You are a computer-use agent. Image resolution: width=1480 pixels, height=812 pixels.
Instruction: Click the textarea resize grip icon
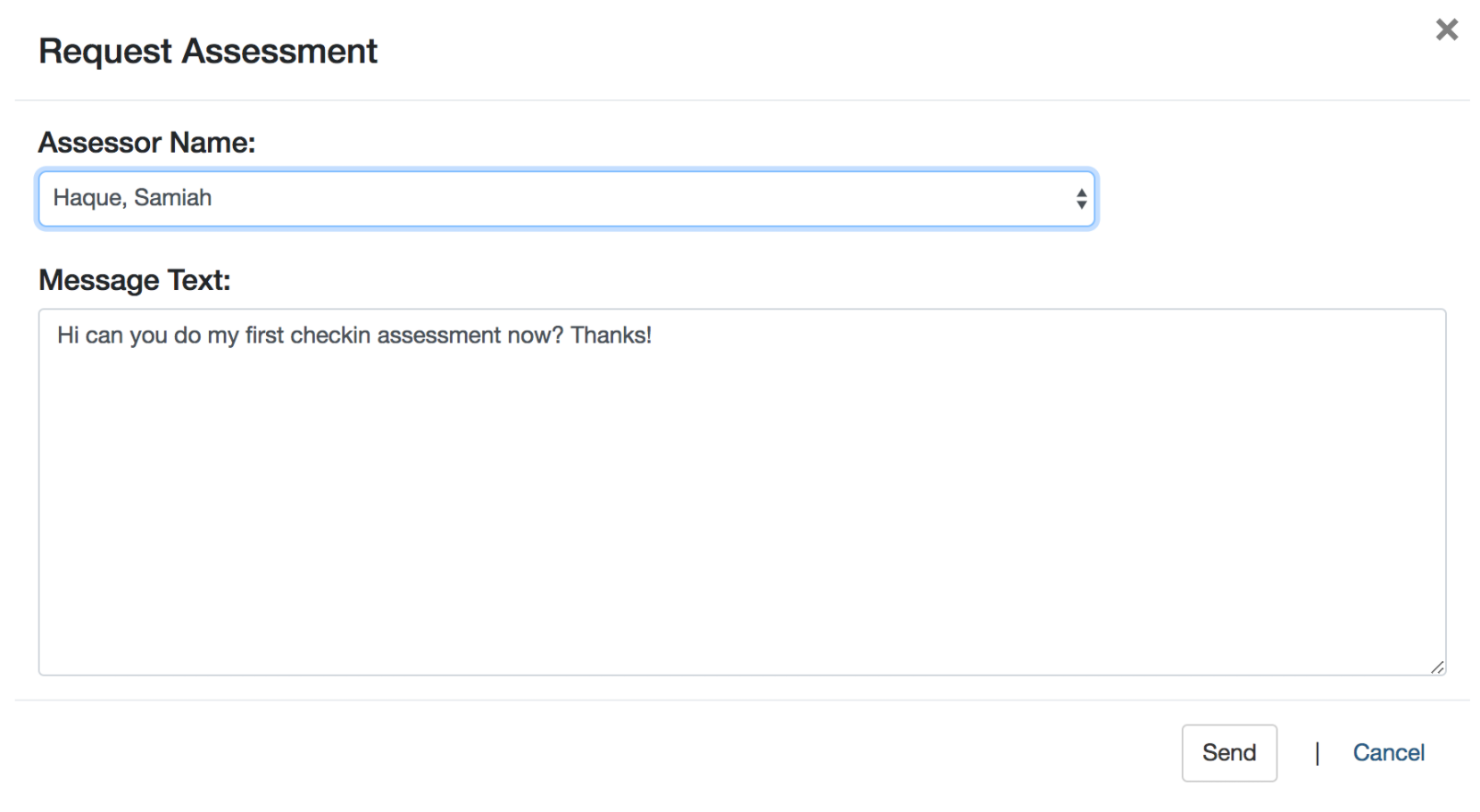(x=1437, y=667)
